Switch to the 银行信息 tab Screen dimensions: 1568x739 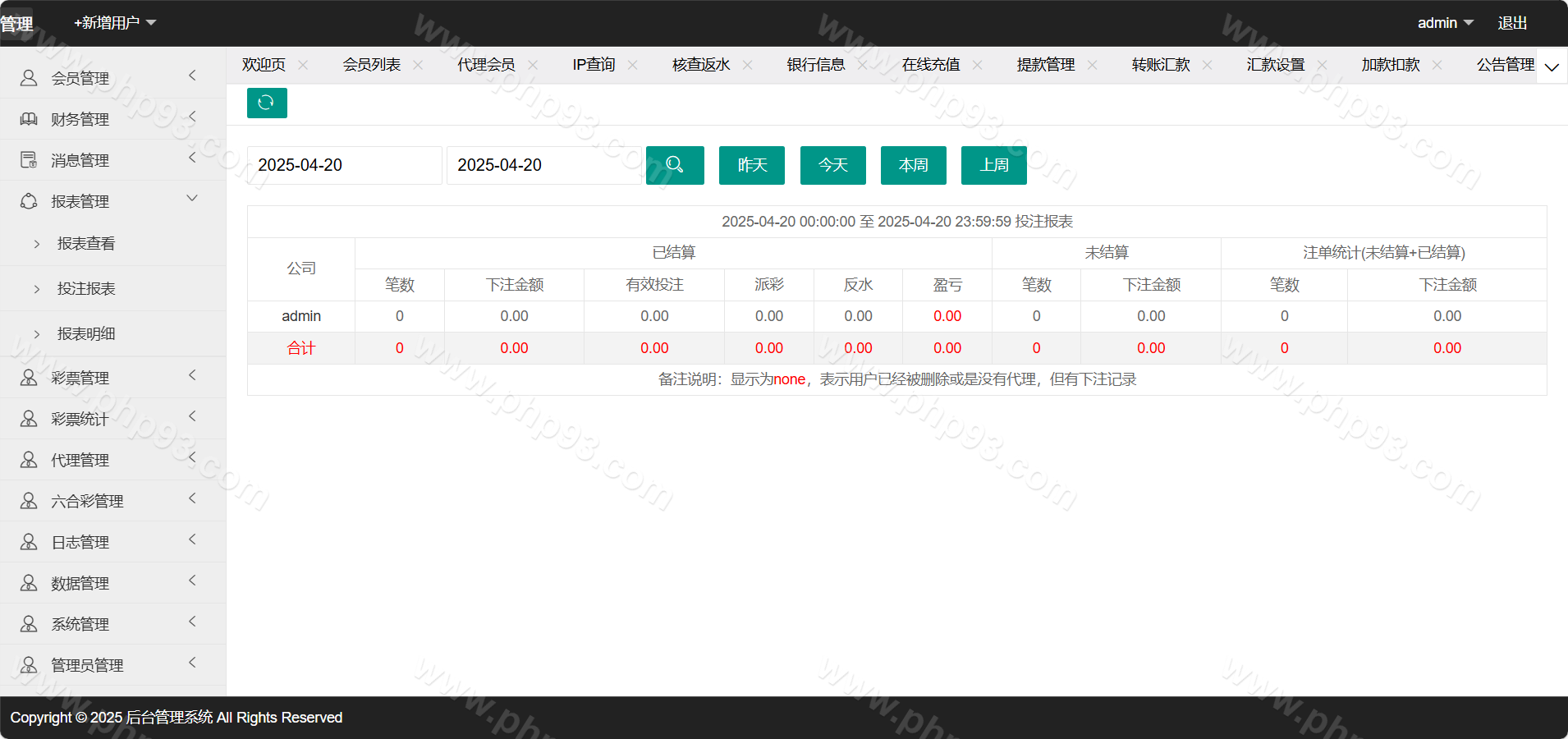tap(815, 65)
